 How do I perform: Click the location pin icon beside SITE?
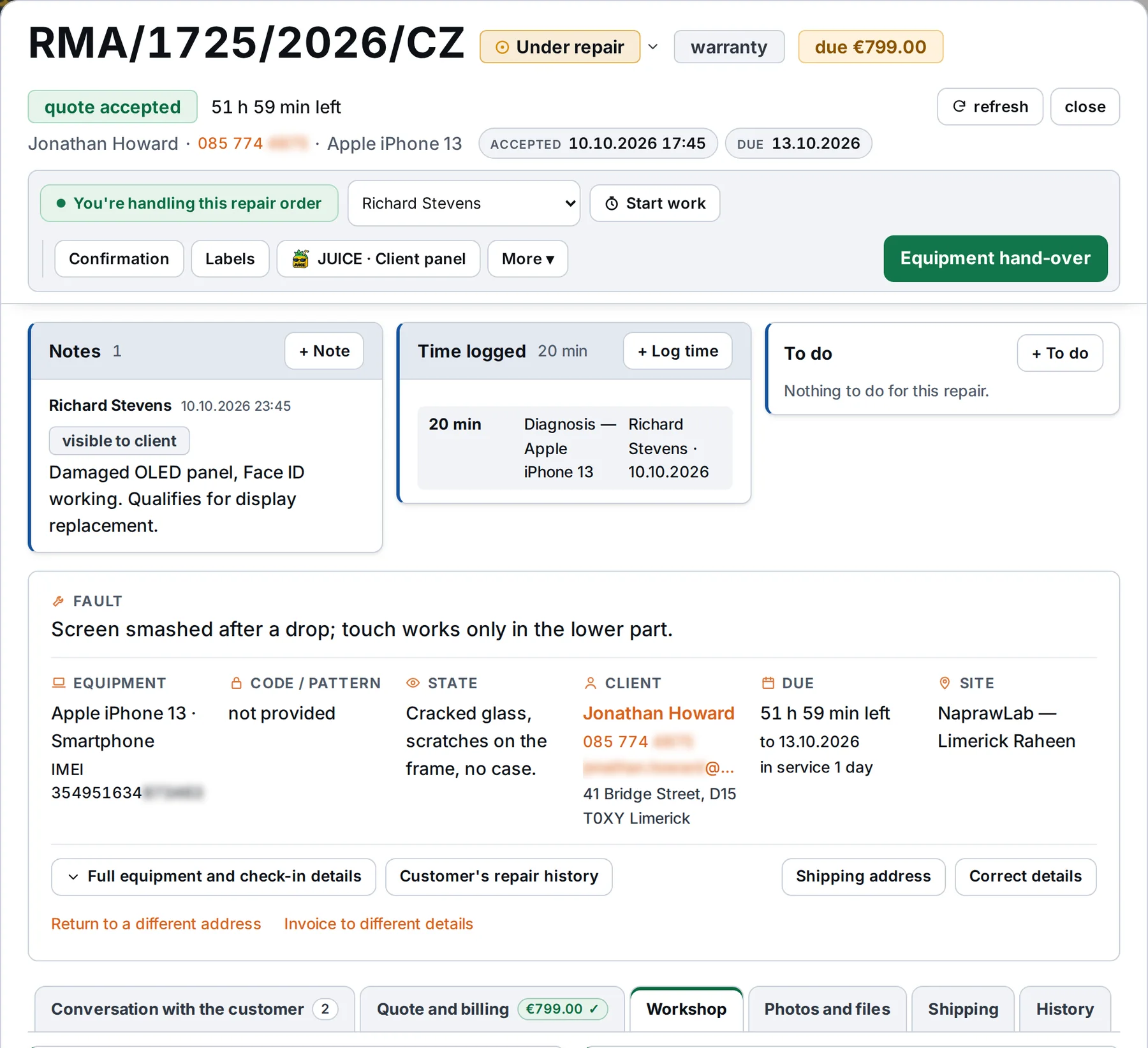pyautogui.click(x=945, y=683)
